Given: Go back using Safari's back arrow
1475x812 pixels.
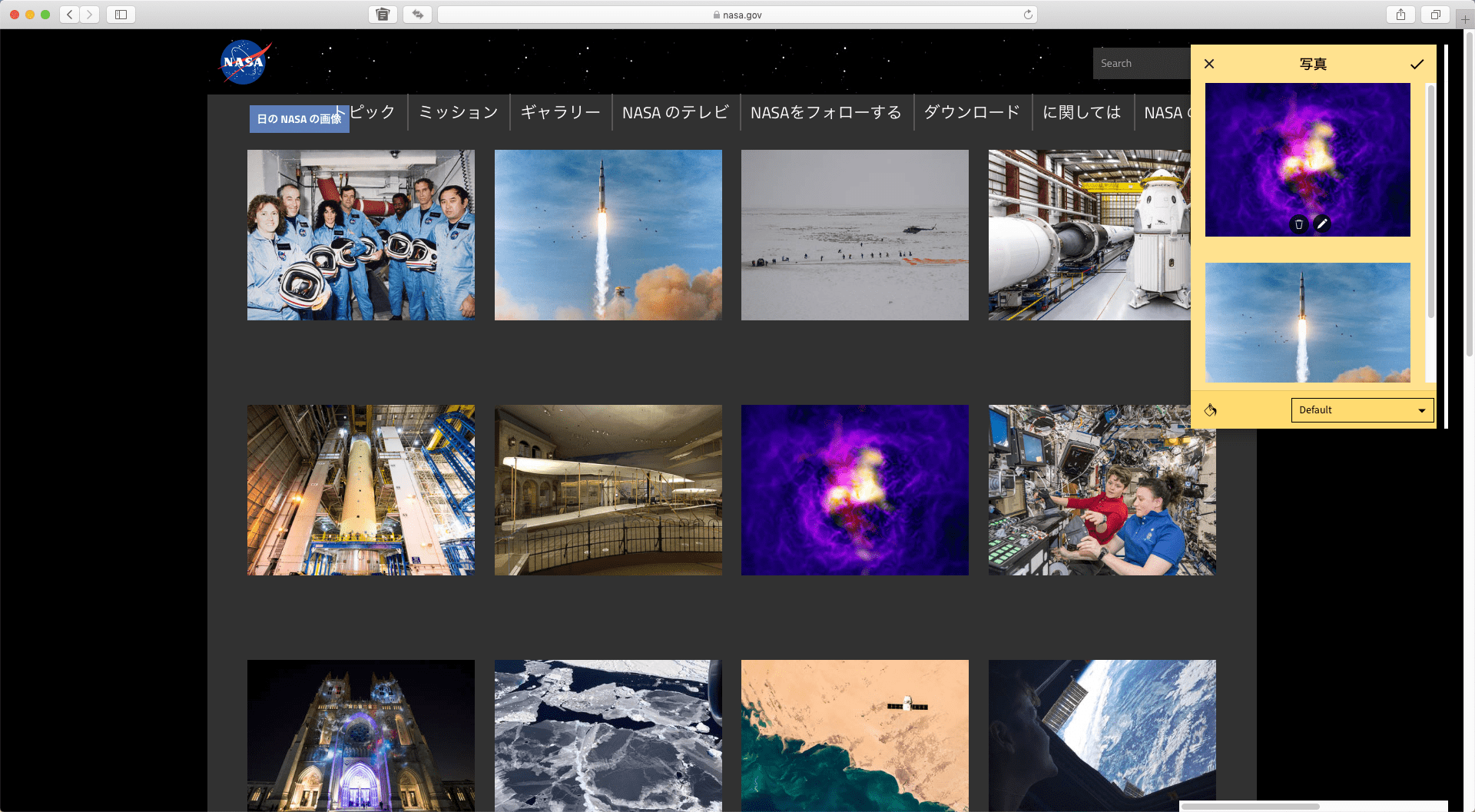Looking at the screenshot, I should (x=70, y=15).
